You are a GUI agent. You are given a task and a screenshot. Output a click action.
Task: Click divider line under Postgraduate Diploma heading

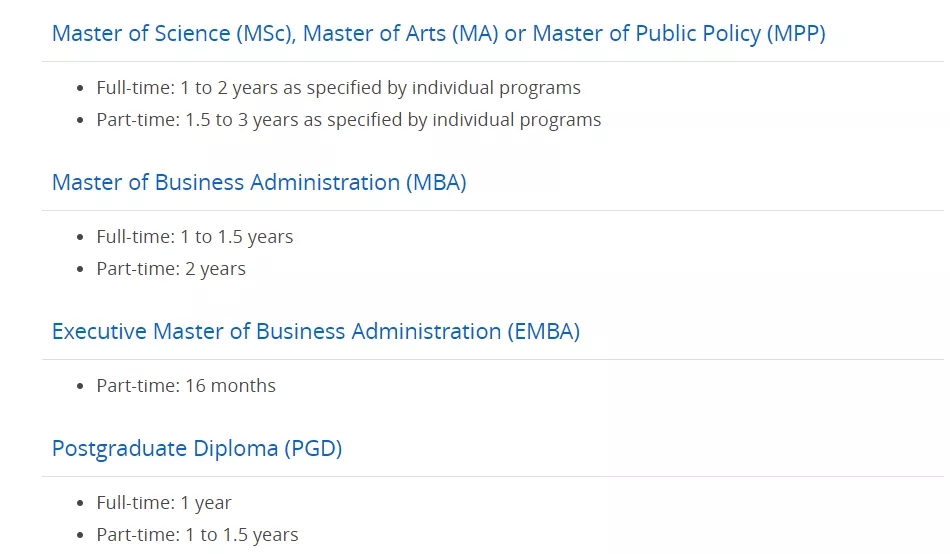[x=493, y=476]
